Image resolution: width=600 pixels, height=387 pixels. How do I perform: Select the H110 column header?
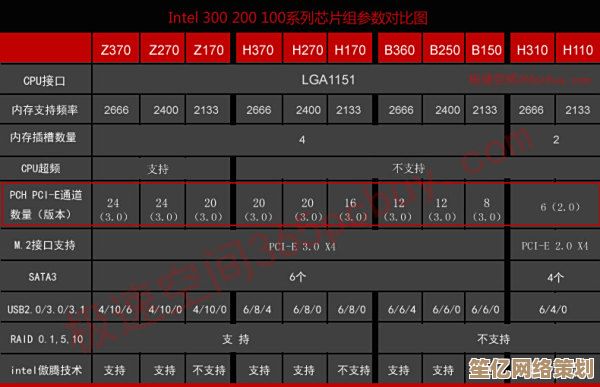coord(578,49)
